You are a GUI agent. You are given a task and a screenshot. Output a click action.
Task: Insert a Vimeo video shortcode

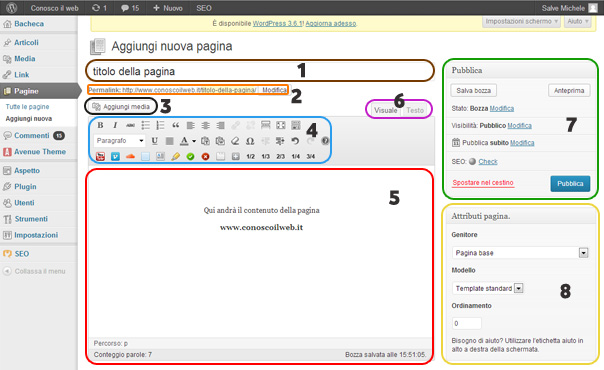115,156
